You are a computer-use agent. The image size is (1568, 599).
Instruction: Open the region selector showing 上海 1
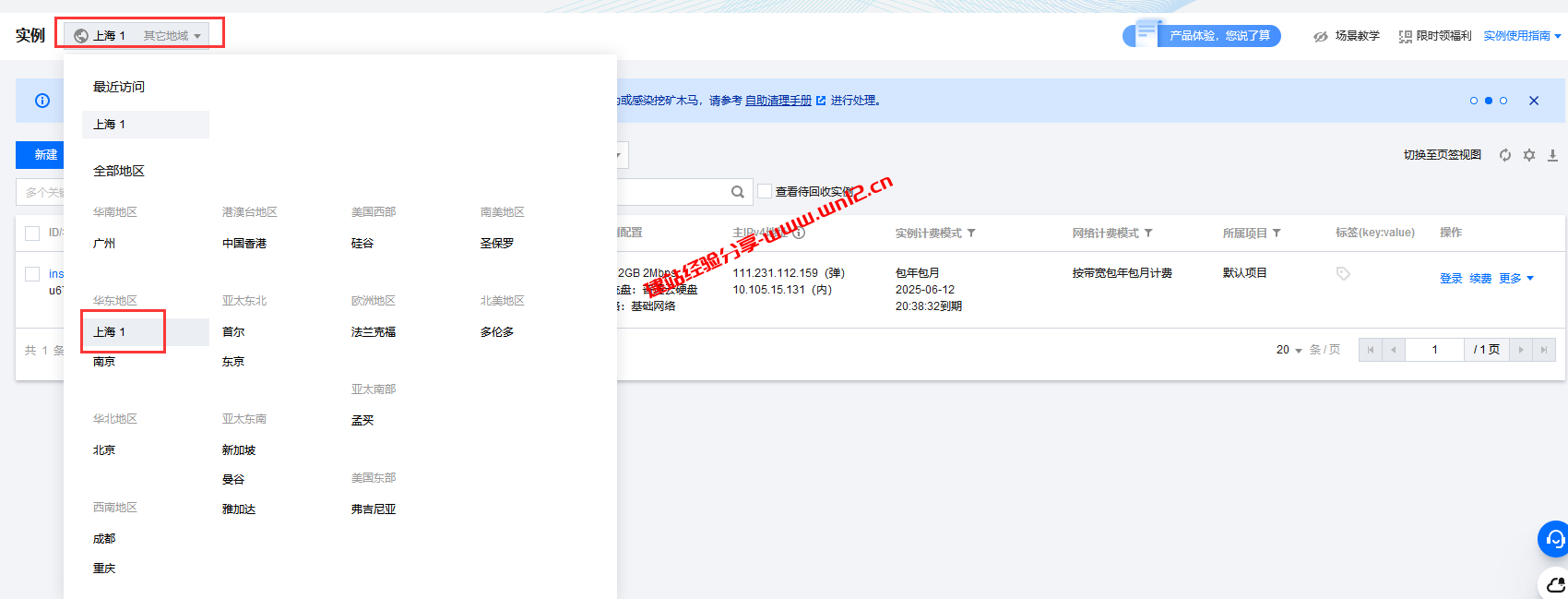[137, 35]
